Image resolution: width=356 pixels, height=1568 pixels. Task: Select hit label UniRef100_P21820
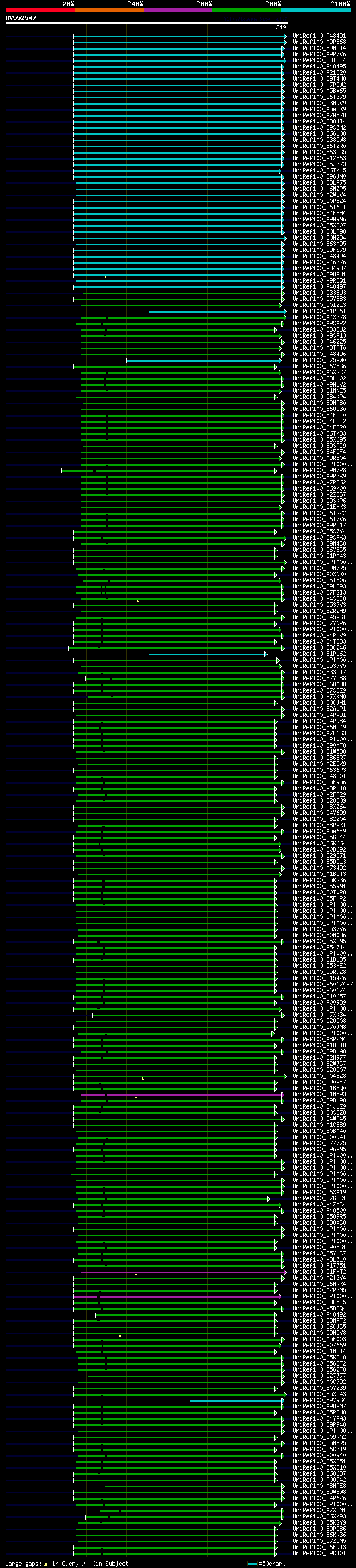click(x=319, y=72)
